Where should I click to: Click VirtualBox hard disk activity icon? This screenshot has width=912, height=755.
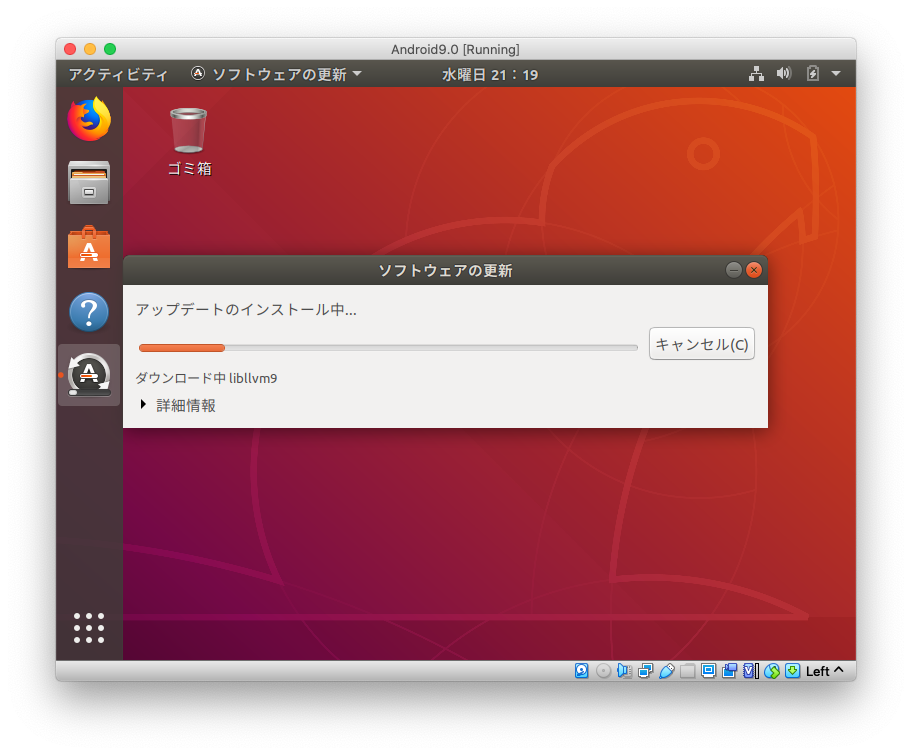[582, 671]
